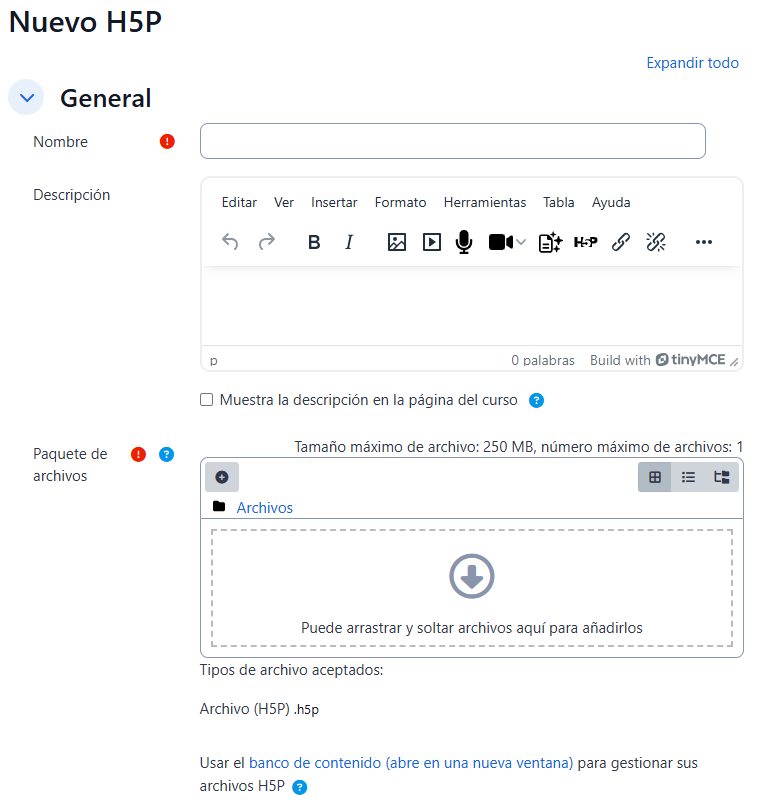Click the H5P insert icon in toolbar
761x807 pixels.
pos(585,242)
